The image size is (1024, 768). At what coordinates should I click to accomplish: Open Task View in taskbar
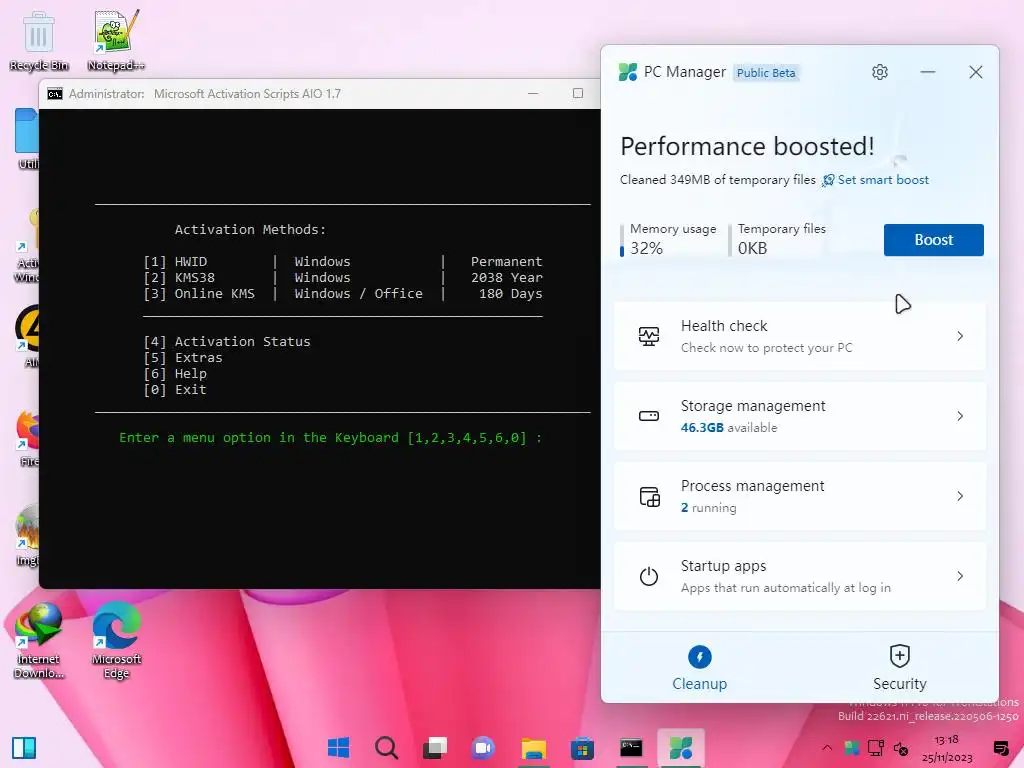coord(435,748)
